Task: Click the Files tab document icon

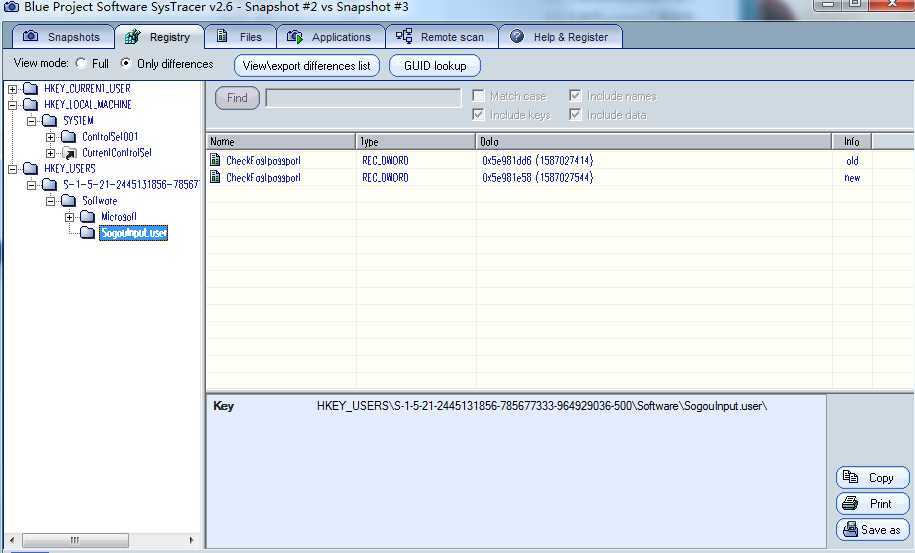Action: pyautogui.click(x=222, y=36)
